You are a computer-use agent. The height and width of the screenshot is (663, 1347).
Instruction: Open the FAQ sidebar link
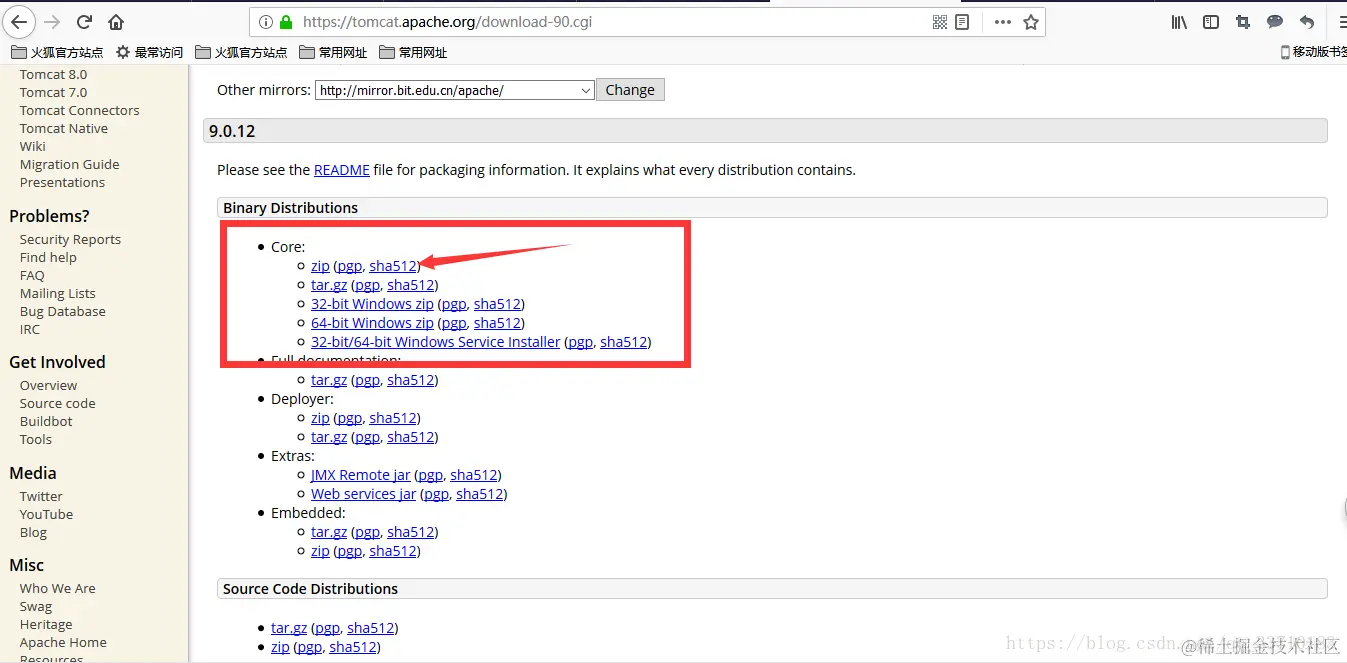pyautogui.click(x=32, y=275)
